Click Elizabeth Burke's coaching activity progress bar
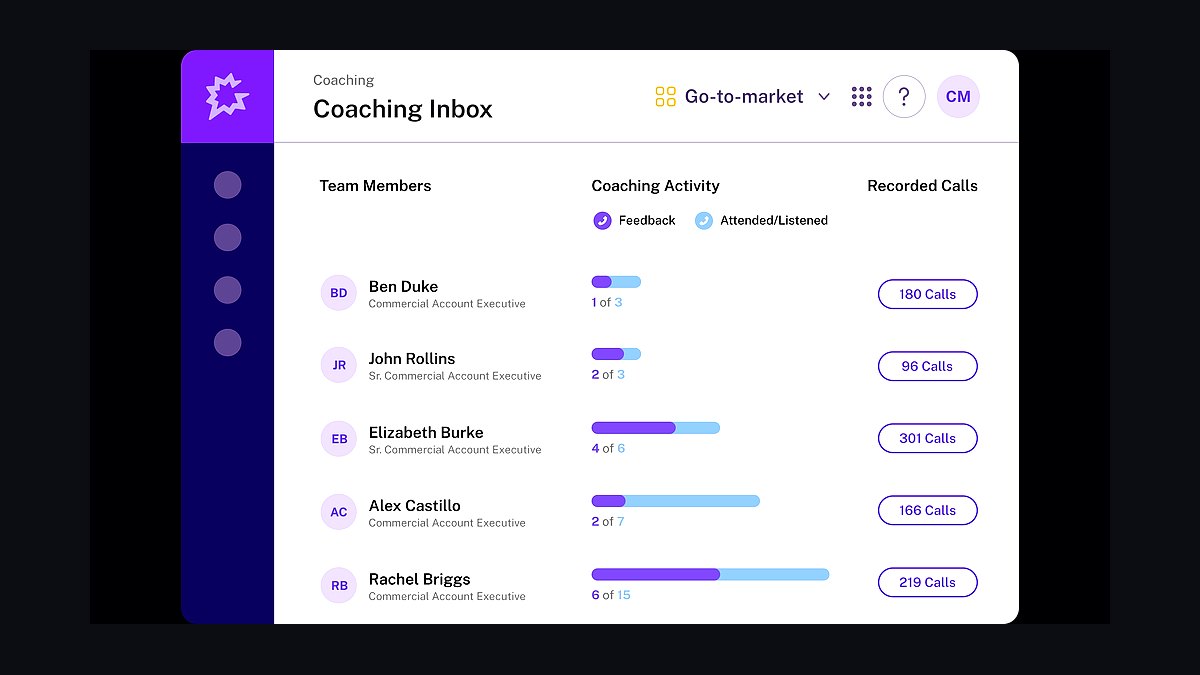1200x675 pixels. point(655,428)
